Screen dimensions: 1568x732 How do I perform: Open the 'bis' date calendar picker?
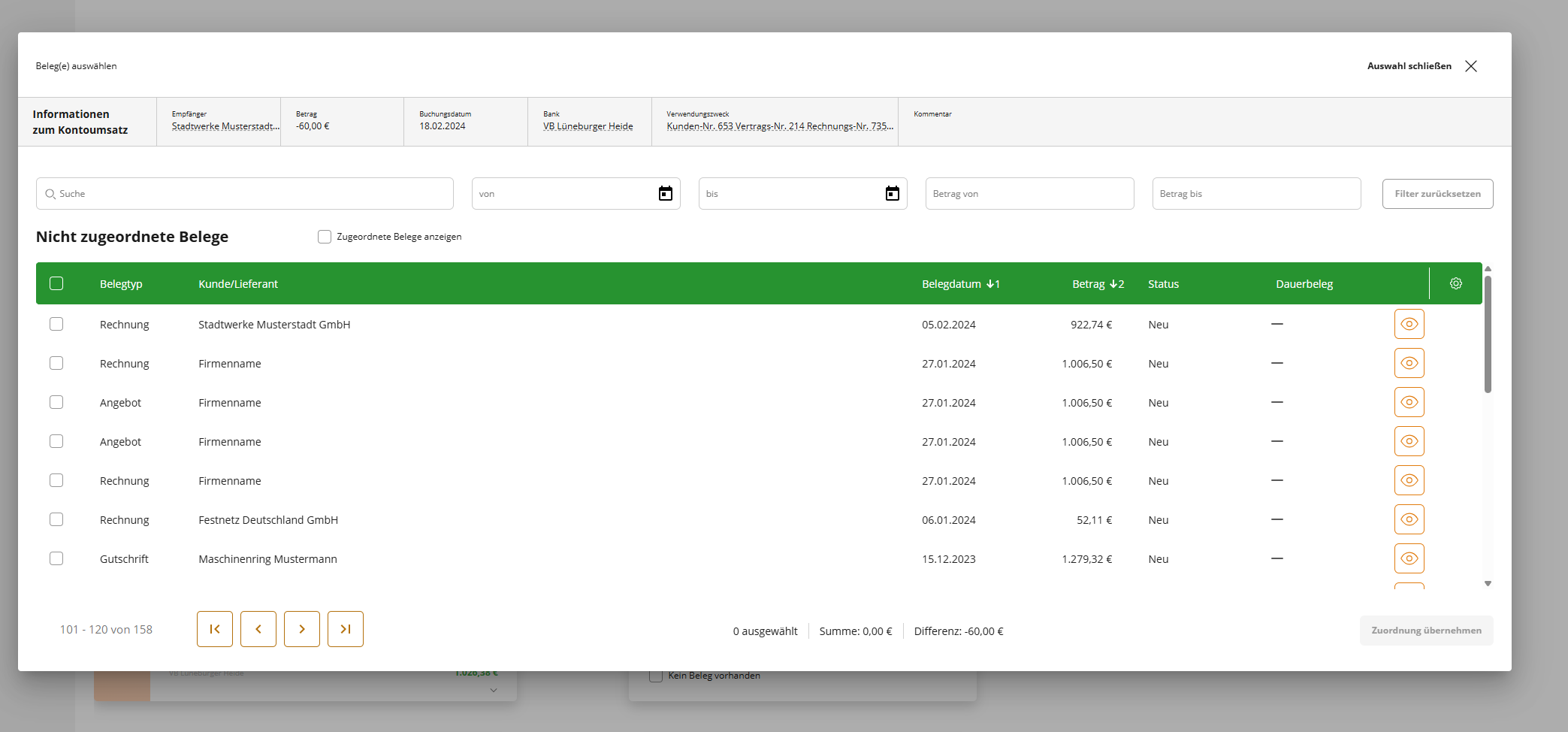[x=893, y=194]
